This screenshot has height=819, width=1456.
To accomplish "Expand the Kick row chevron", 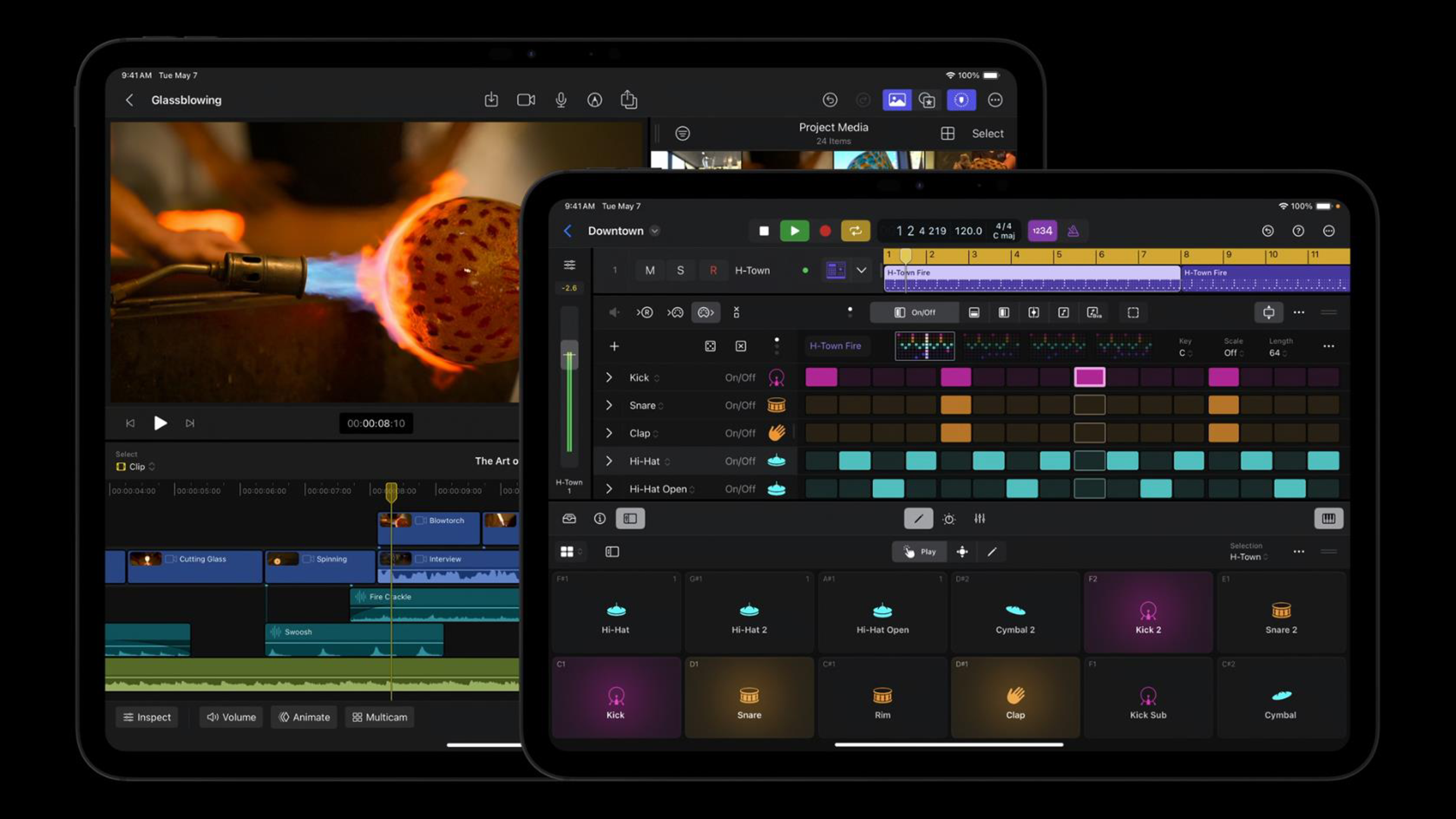I will click(609, 377).
